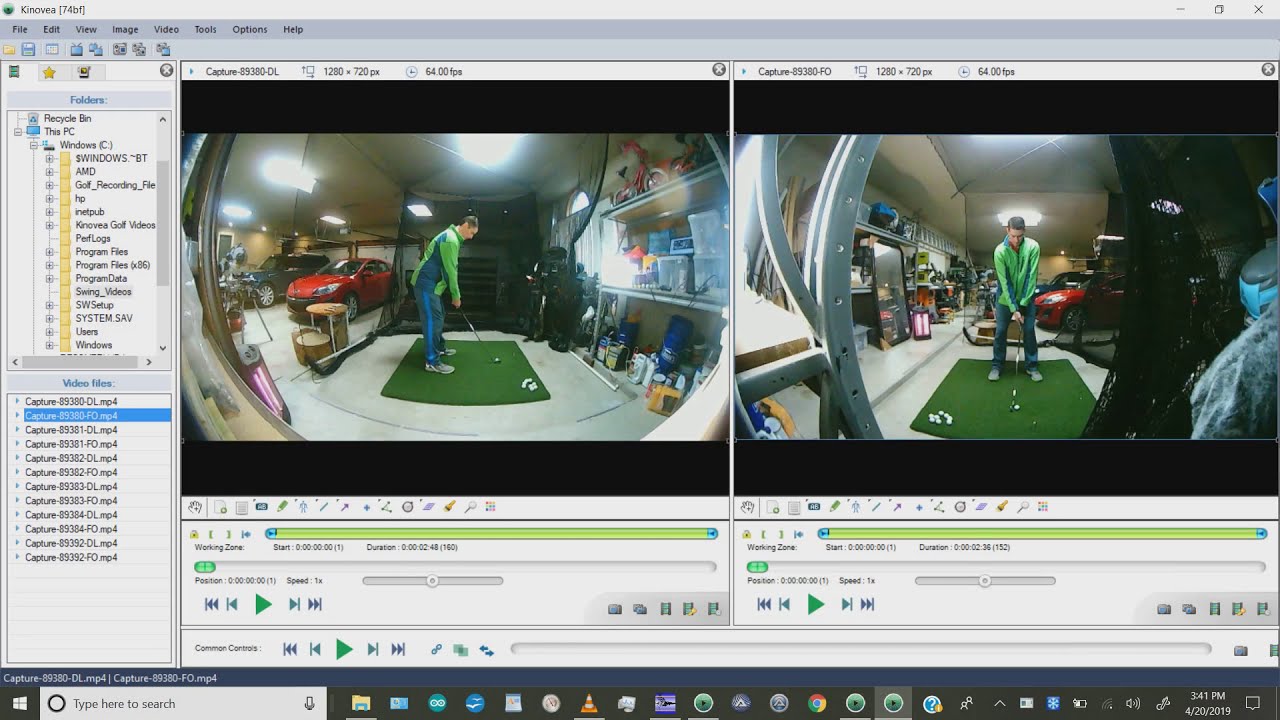This screenshot has height=720, width=1280.
Task: Select the pencil tool in left player
Action: pyautogui.click(x=282, y=507)
